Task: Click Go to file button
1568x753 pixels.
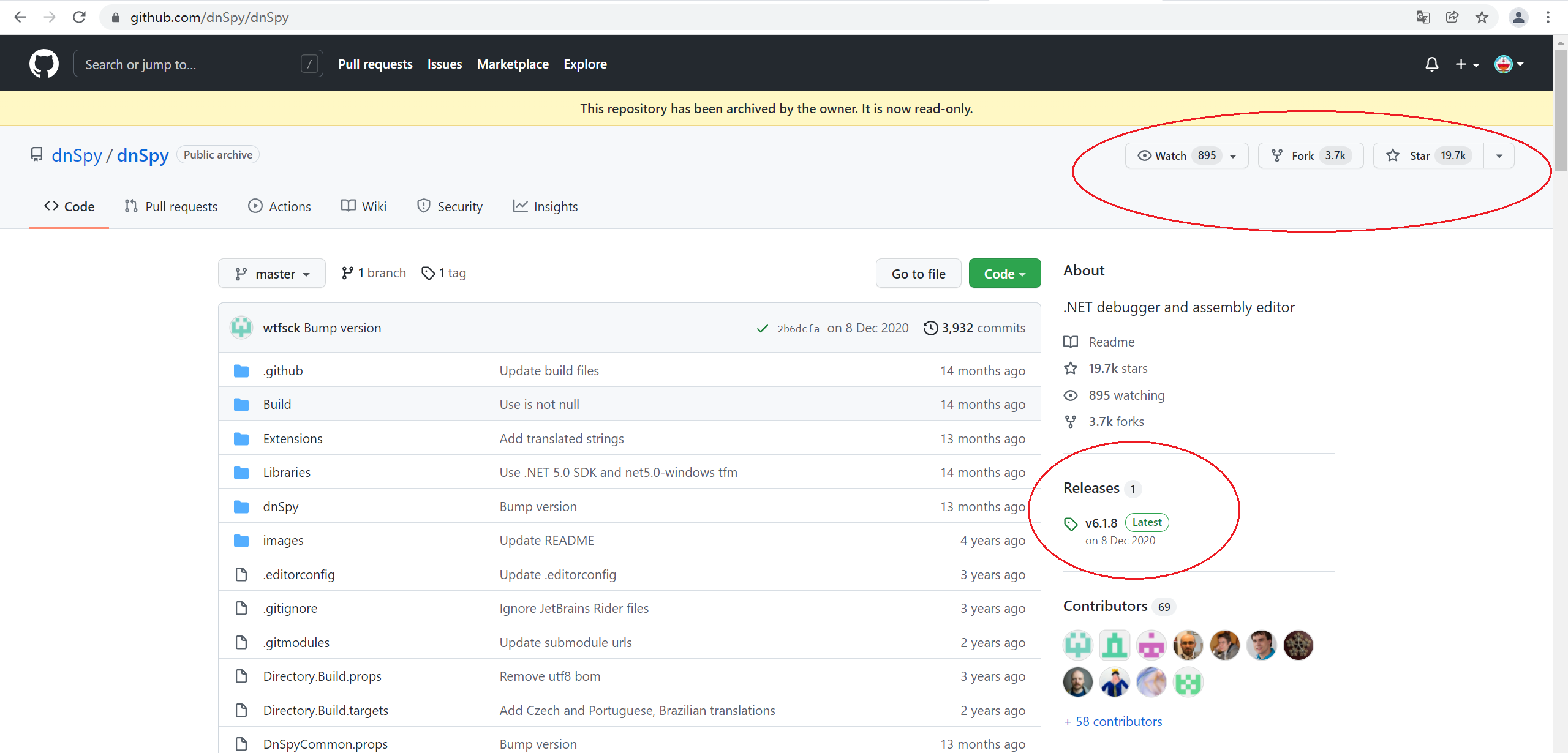Action: tap(918, 273)
